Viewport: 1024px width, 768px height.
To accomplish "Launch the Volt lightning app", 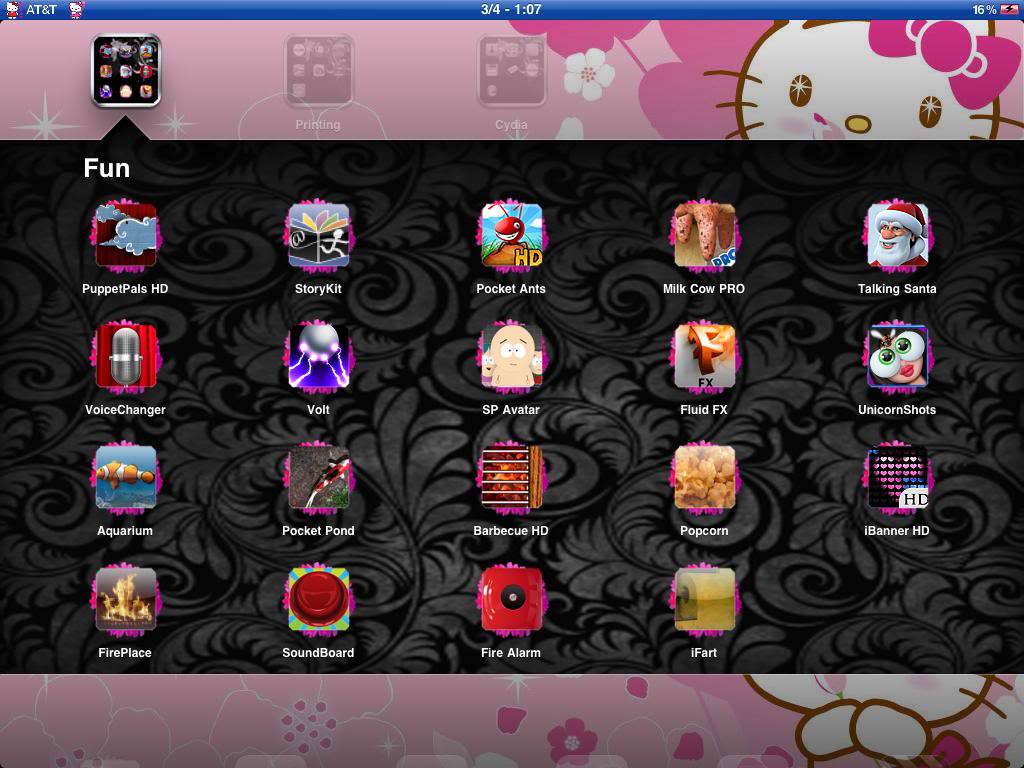I will pos(319,357).
